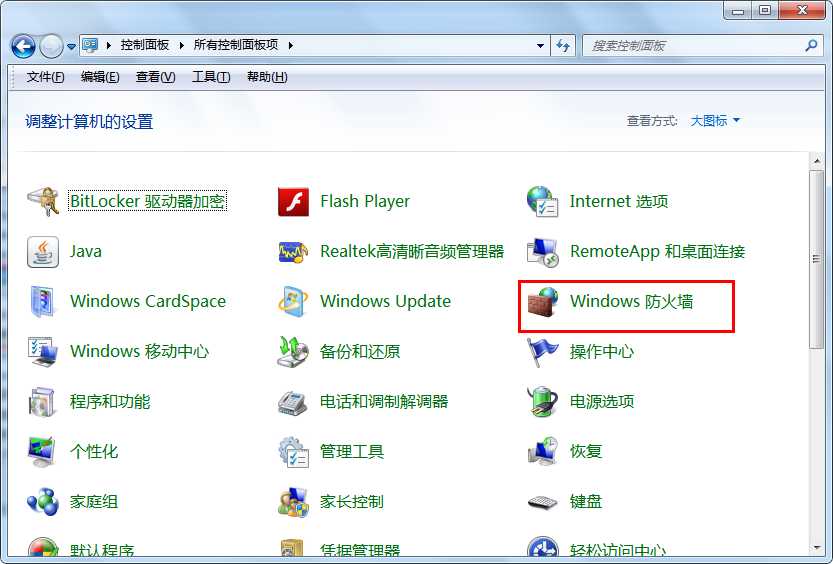
Task: Click the Forward navigation button
Action: (52, 46)
